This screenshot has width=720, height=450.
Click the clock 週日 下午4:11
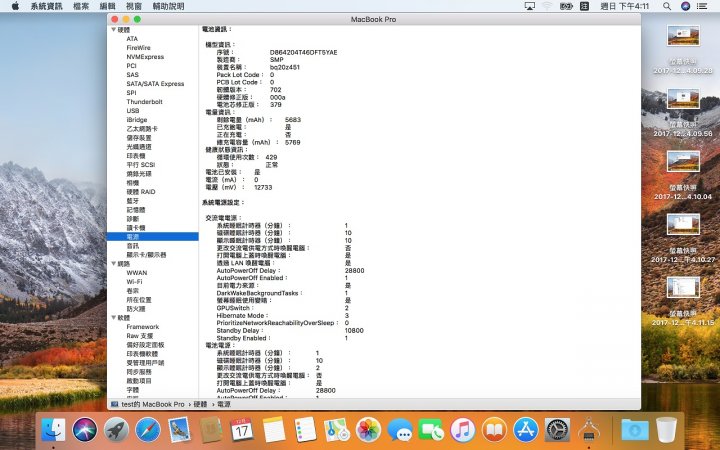pyautogui.click(x=624, y=6)
